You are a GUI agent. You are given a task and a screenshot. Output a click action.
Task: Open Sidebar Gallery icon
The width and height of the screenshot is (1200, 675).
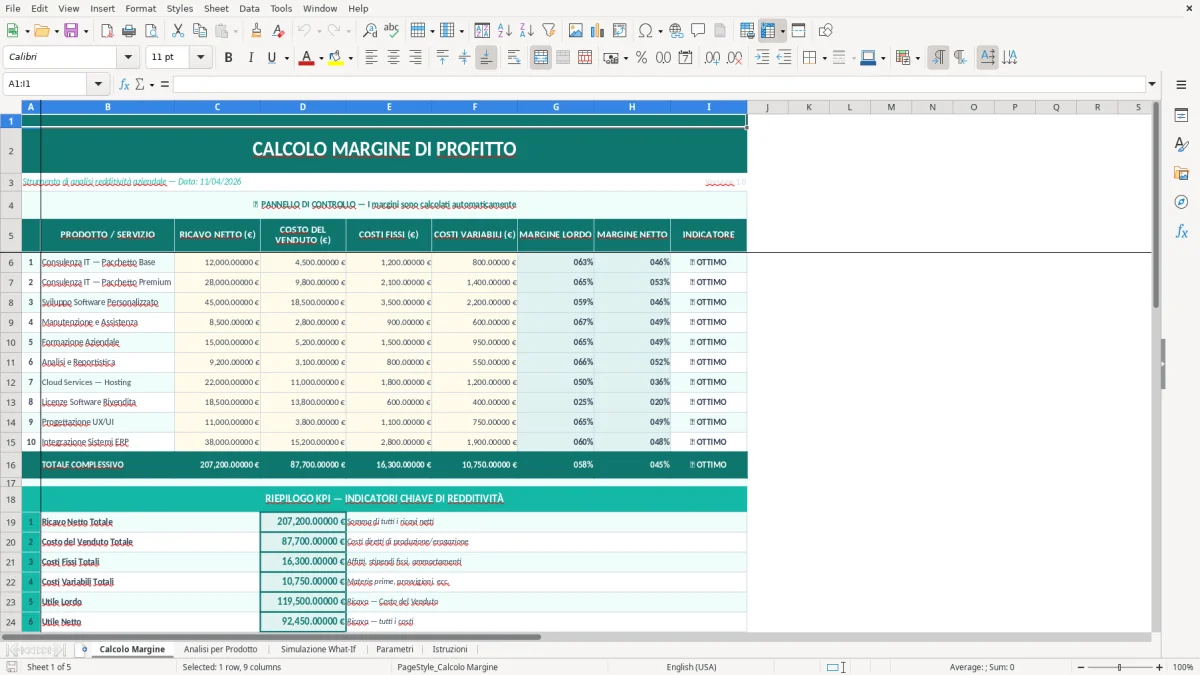[x=1181, y=173]
